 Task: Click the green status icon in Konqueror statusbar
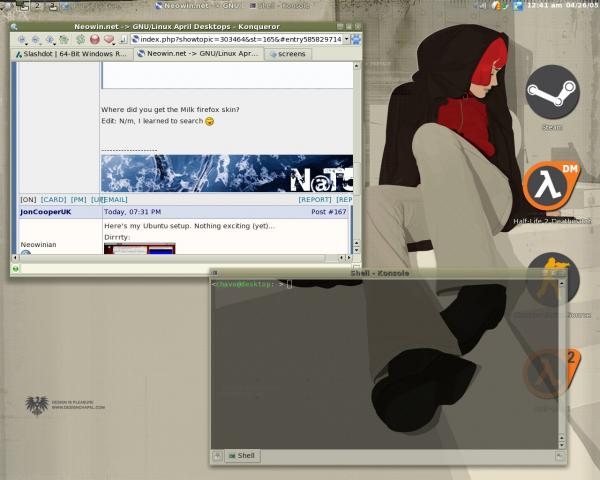coord(15,269)
